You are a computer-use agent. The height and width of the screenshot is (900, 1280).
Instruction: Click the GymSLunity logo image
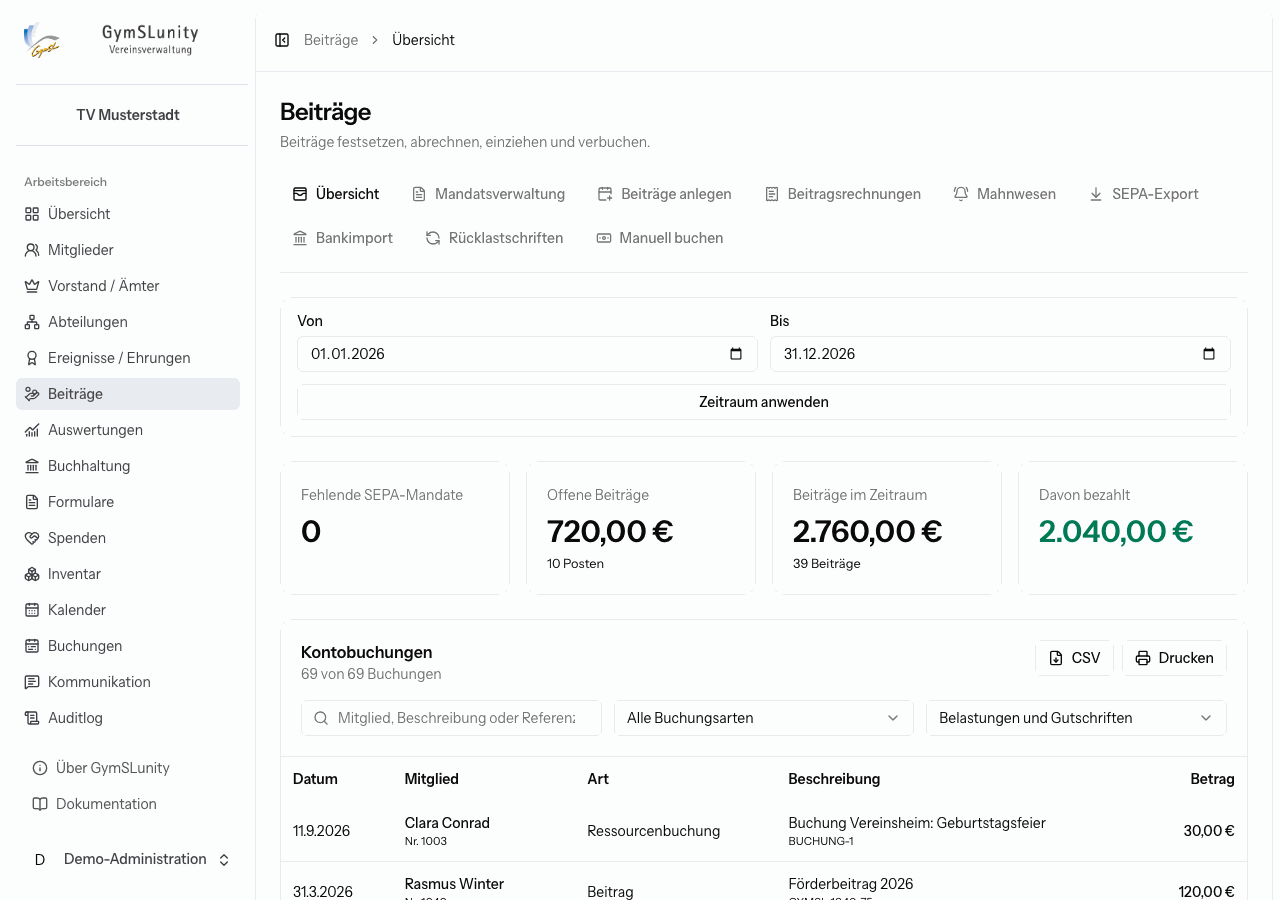click(42, 40)
